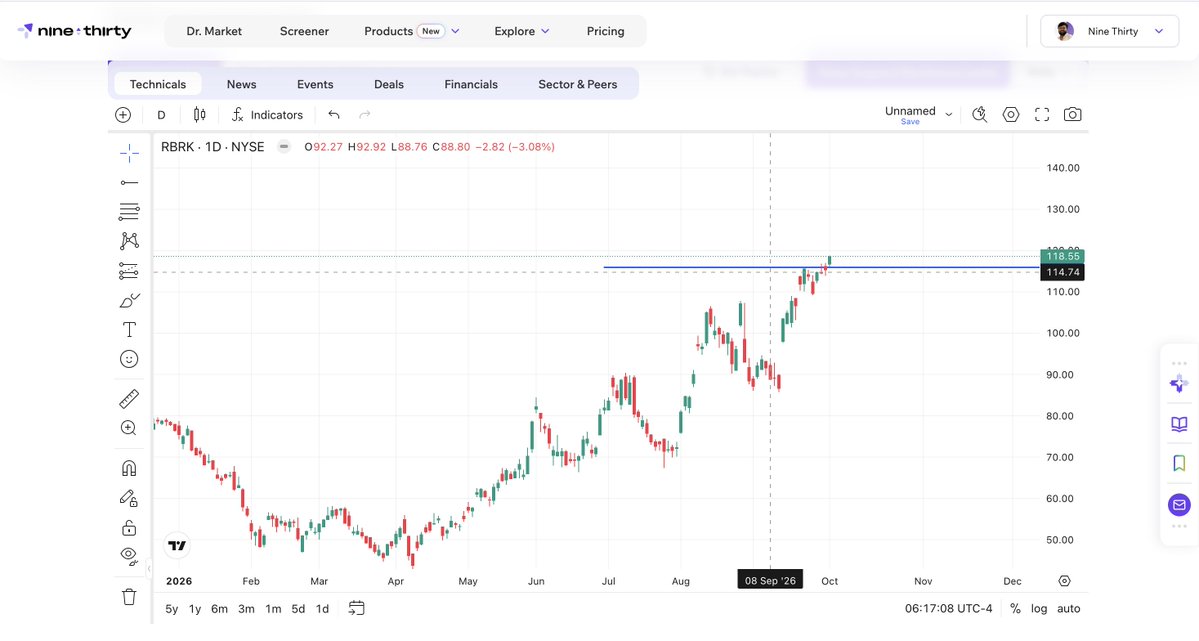This screenshot has width=1199, height=641.
Task: Expand the Products menu
Action: (412, 31)
